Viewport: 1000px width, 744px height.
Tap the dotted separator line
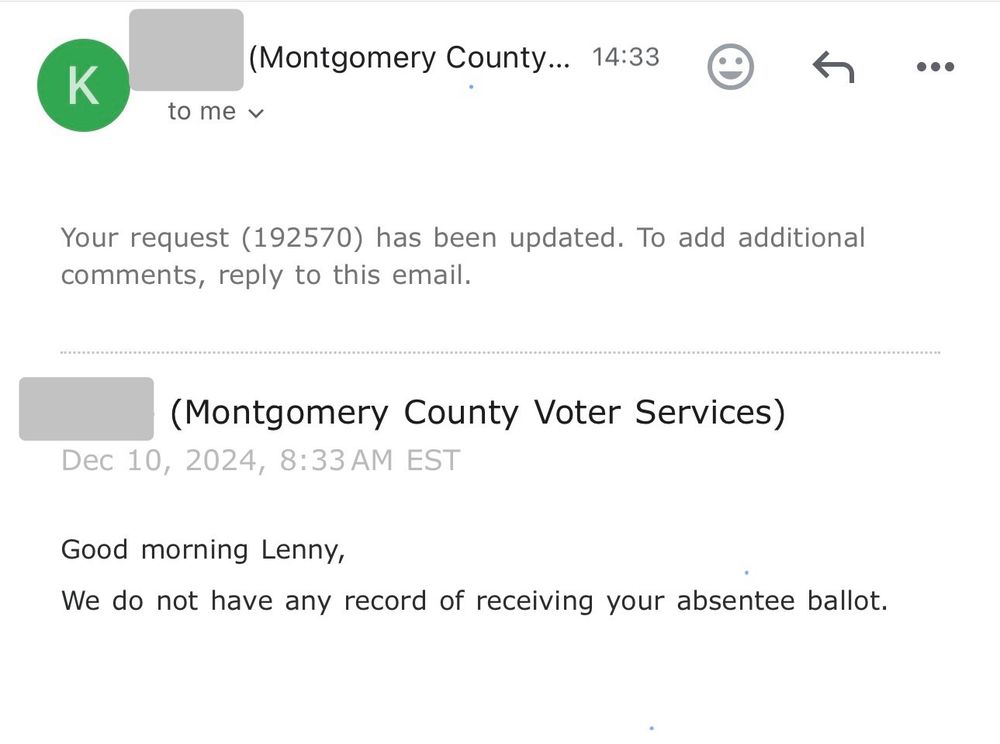click(500, 352)
